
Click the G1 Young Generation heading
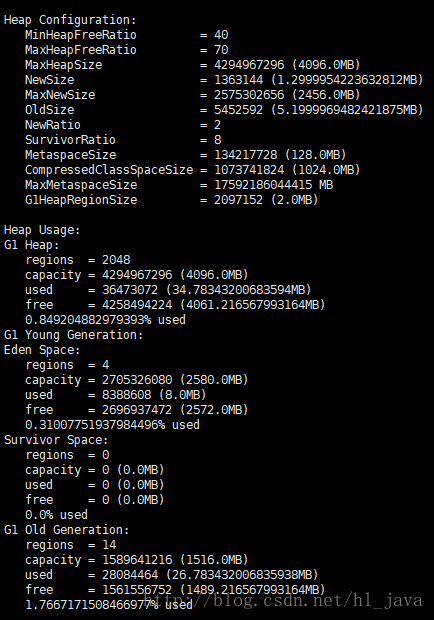coord(74,335)
